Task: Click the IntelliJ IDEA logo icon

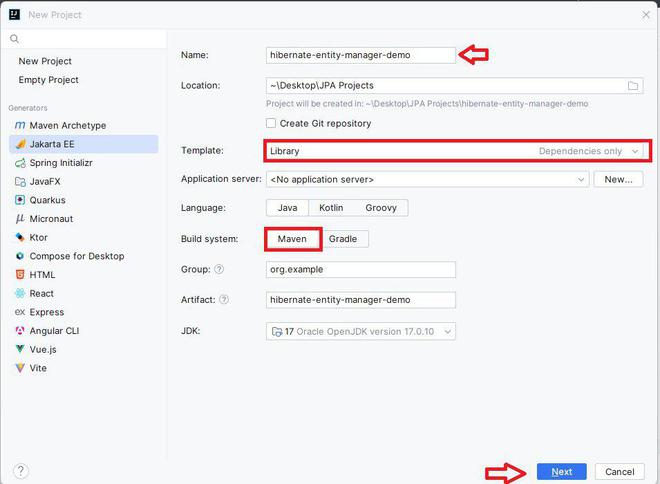Action: tap(14, 15)
